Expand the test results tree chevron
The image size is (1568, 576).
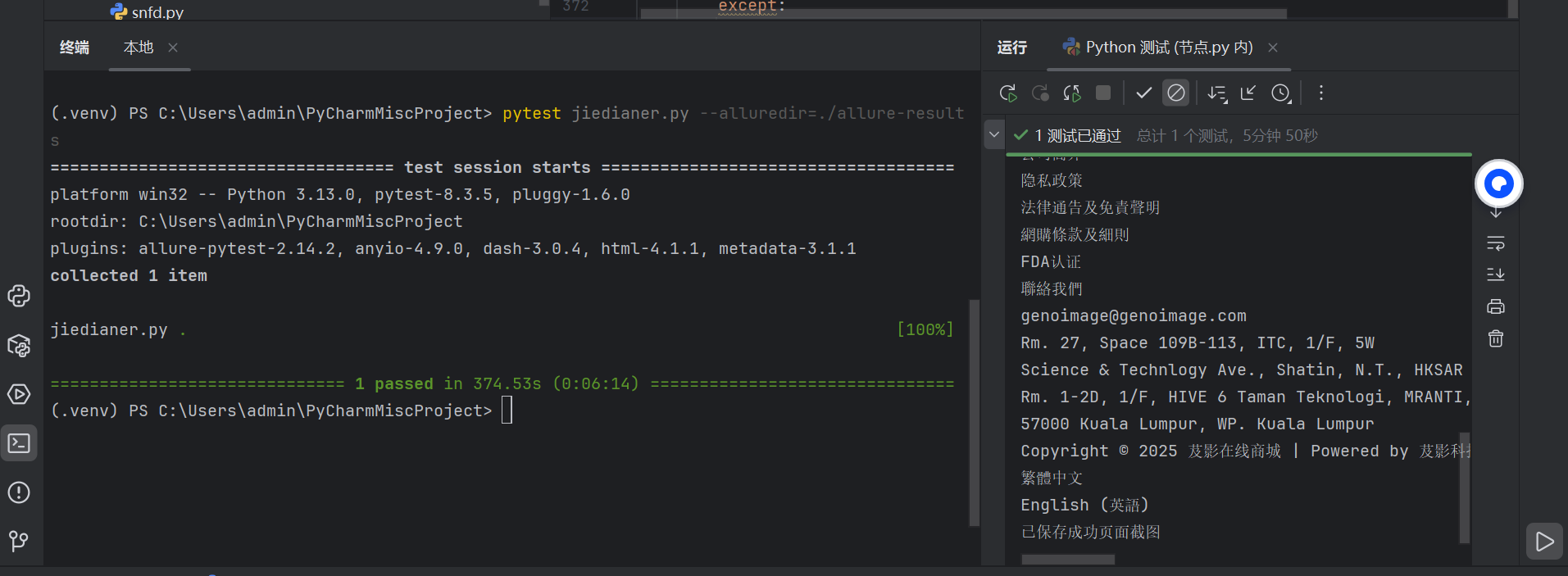993,134
